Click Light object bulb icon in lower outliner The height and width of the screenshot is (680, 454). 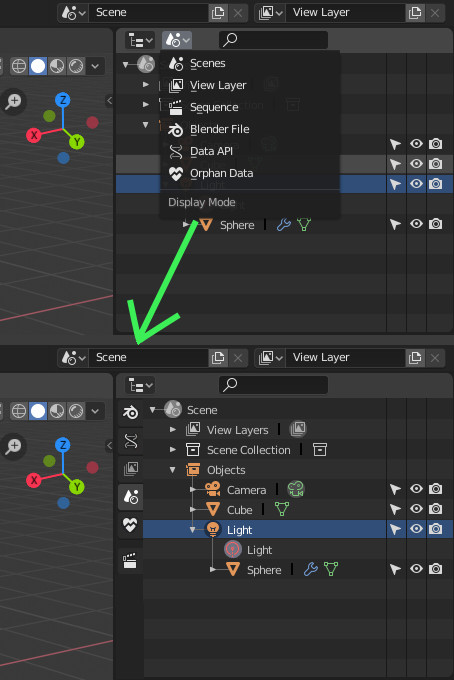pos(212,530)
